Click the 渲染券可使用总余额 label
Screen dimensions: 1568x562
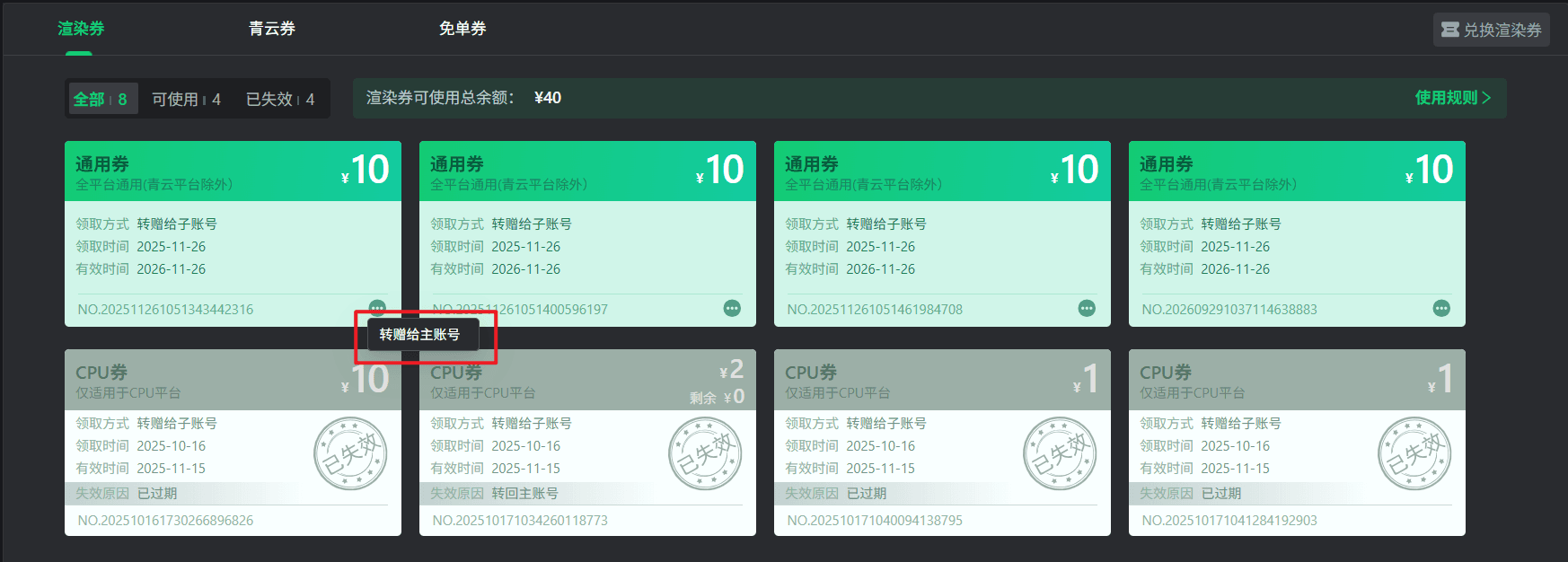[x=440, y=98]
